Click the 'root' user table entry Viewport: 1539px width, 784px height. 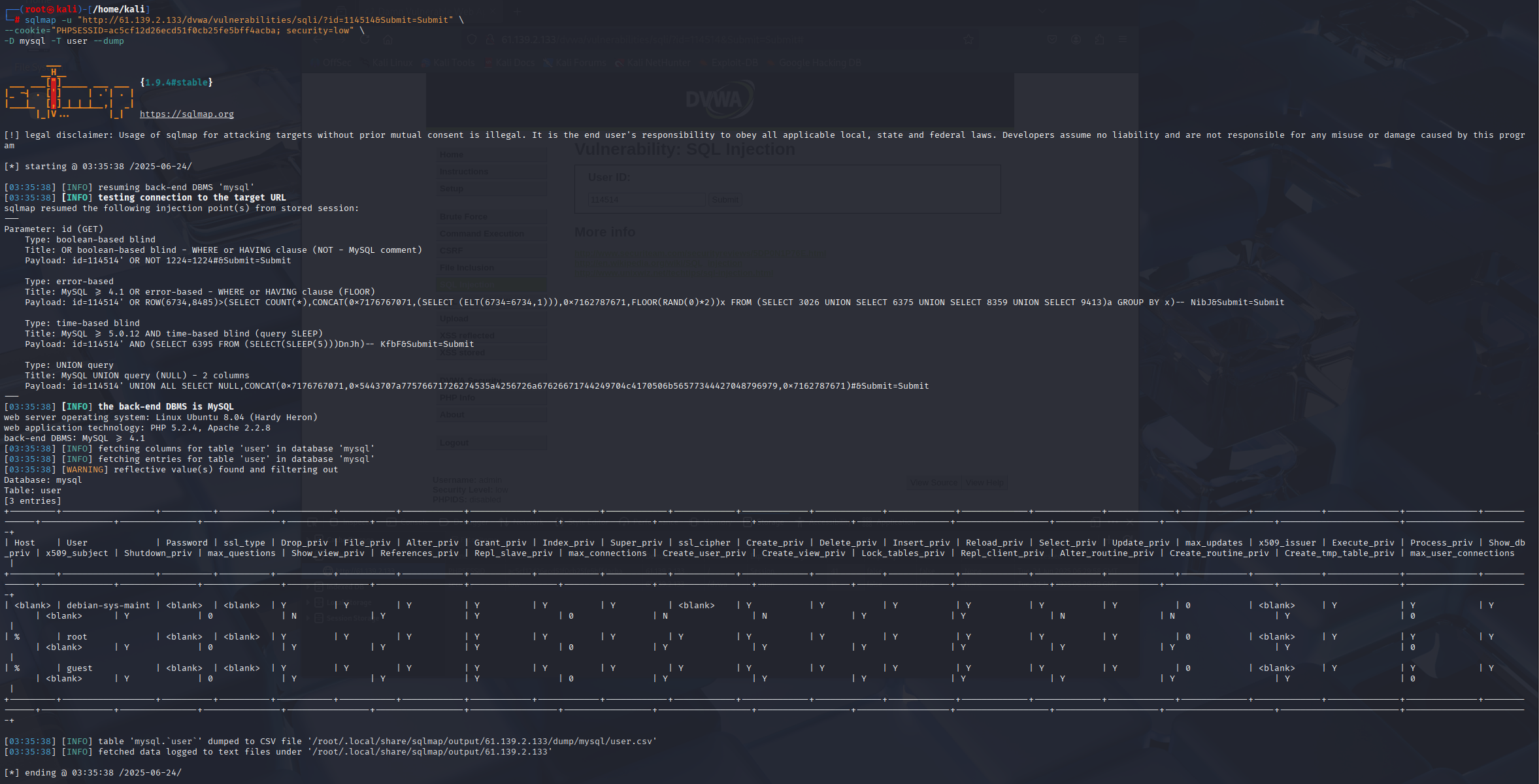(x=77, y=637)
